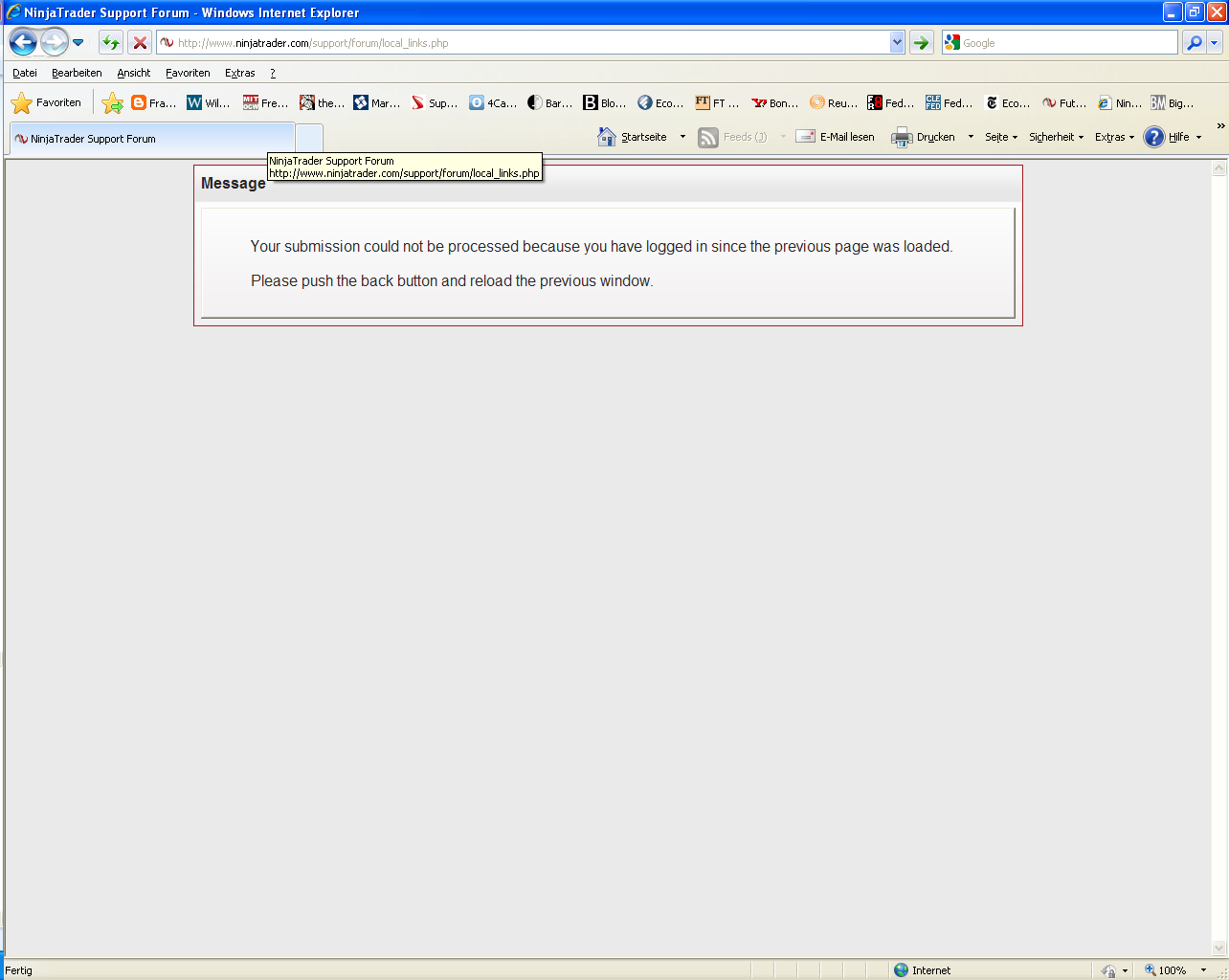Open the 'Mar...' favorites bar link
This screenshot has height=980, width=1229.
pyautogui.click(x=376, y=102)
